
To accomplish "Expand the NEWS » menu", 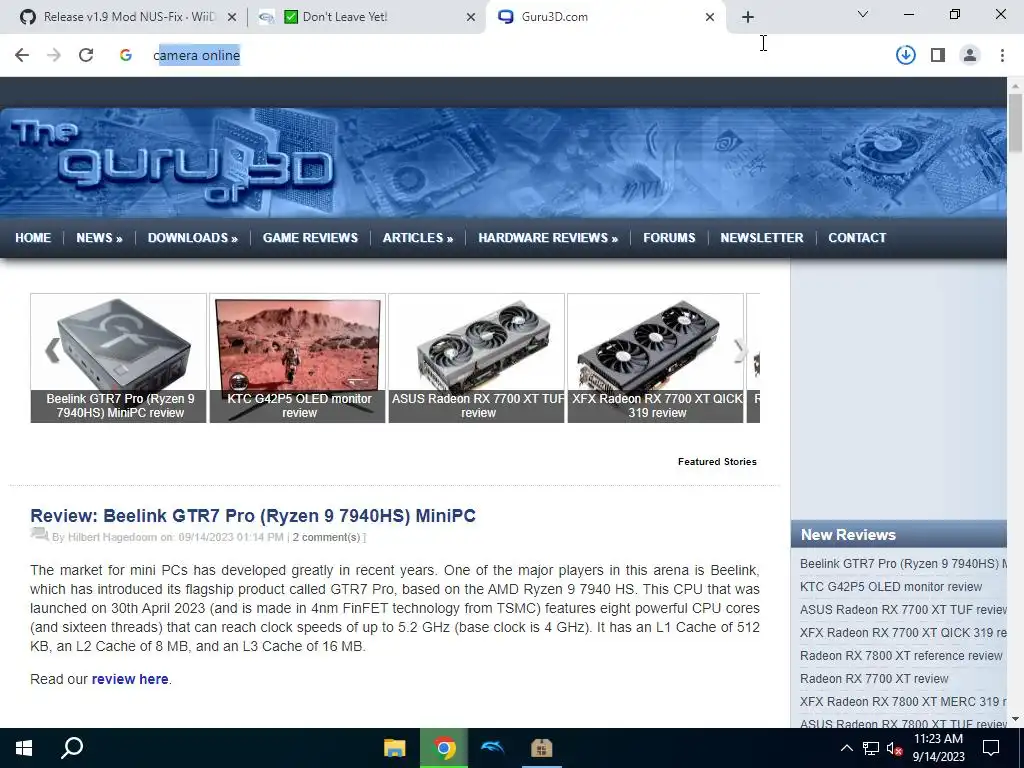I will tap(99, 238).
